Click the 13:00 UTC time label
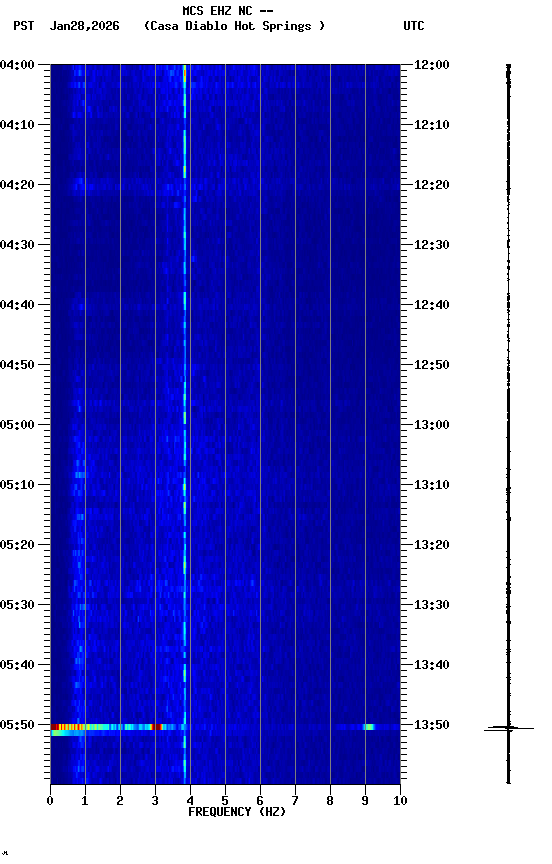The width and height of the screenshot is (552, 864). click(432, 425)
